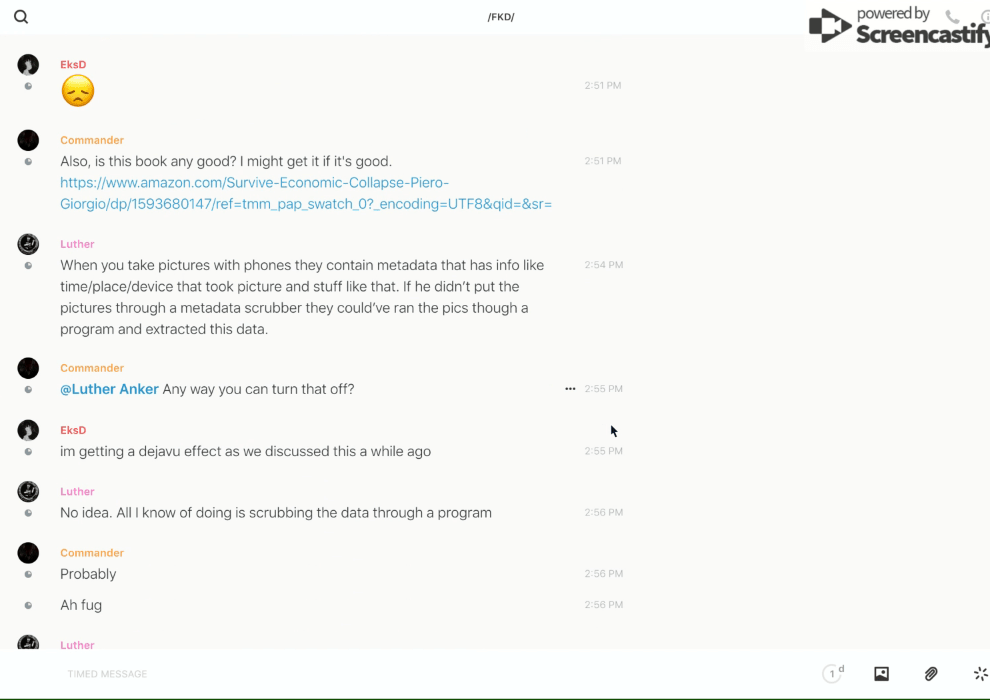Image resolution: width=990 pixels, height=700 pixels.
Task: Click Commander's avatar beside the book question
Action: point(28,140)
